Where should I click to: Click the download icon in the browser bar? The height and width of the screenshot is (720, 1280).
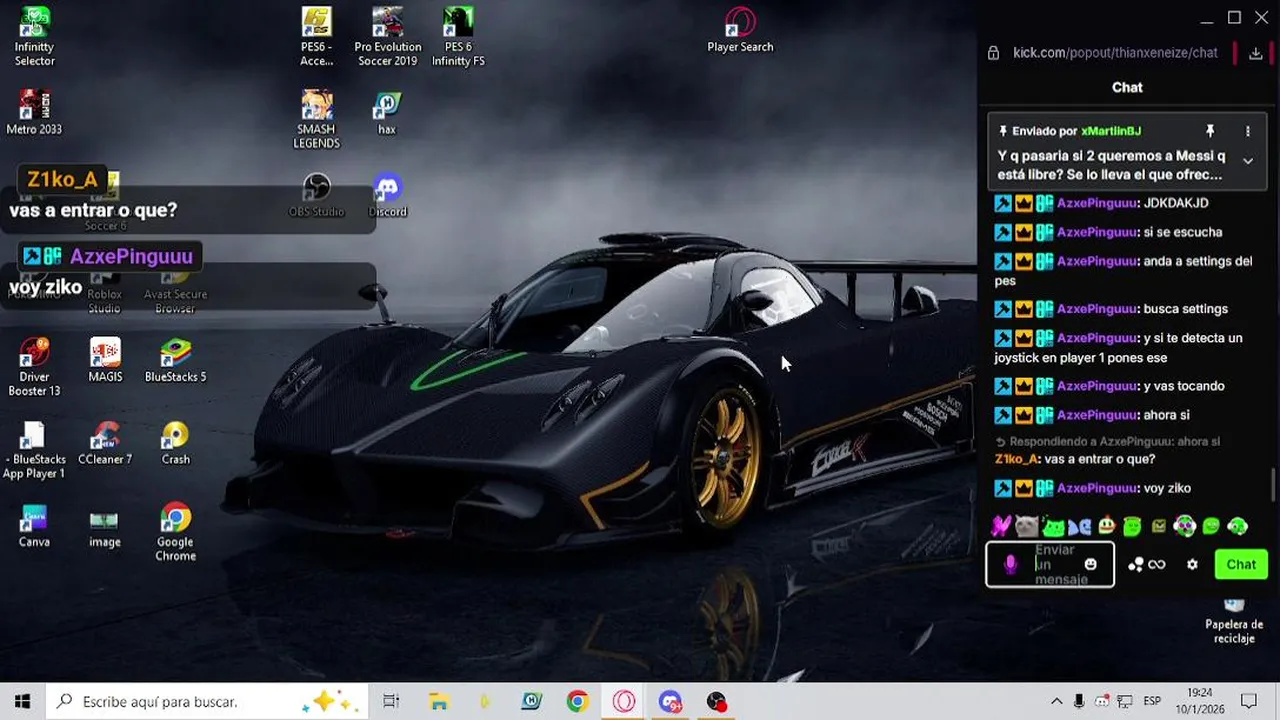(x=1255, y=53)
